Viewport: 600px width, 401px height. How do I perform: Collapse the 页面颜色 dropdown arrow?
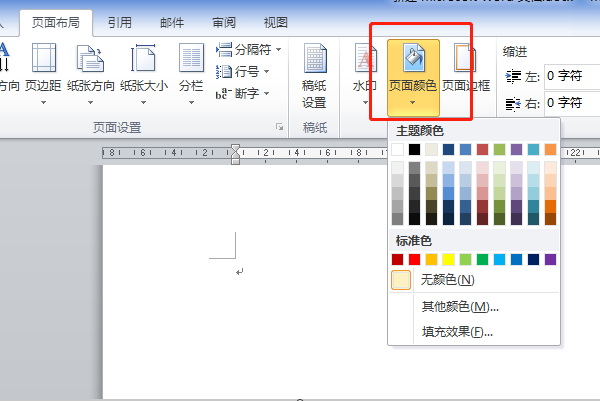click(412, 103)
